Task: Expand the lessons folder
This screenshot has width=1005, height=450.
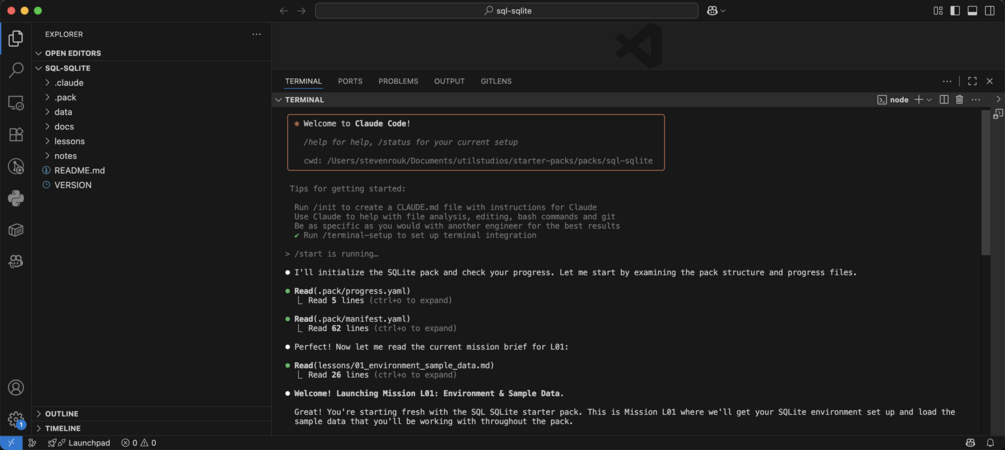Action: (151, 141)
